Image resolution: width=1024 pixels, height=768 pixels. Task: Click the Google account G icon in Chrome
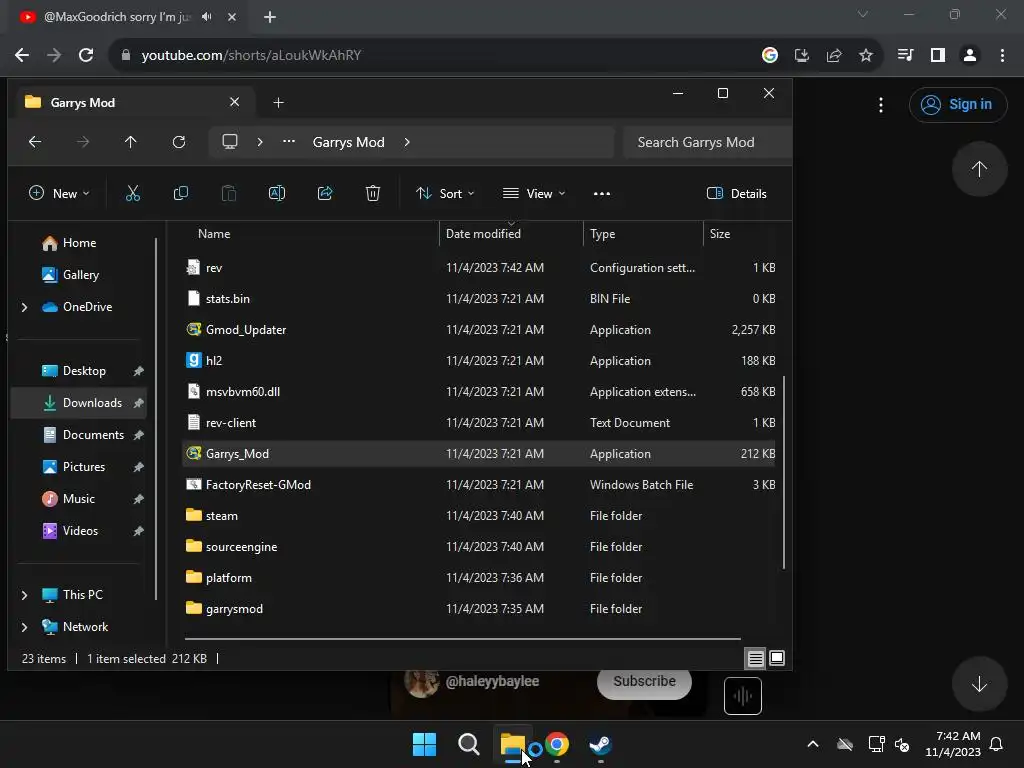point(770,56)
